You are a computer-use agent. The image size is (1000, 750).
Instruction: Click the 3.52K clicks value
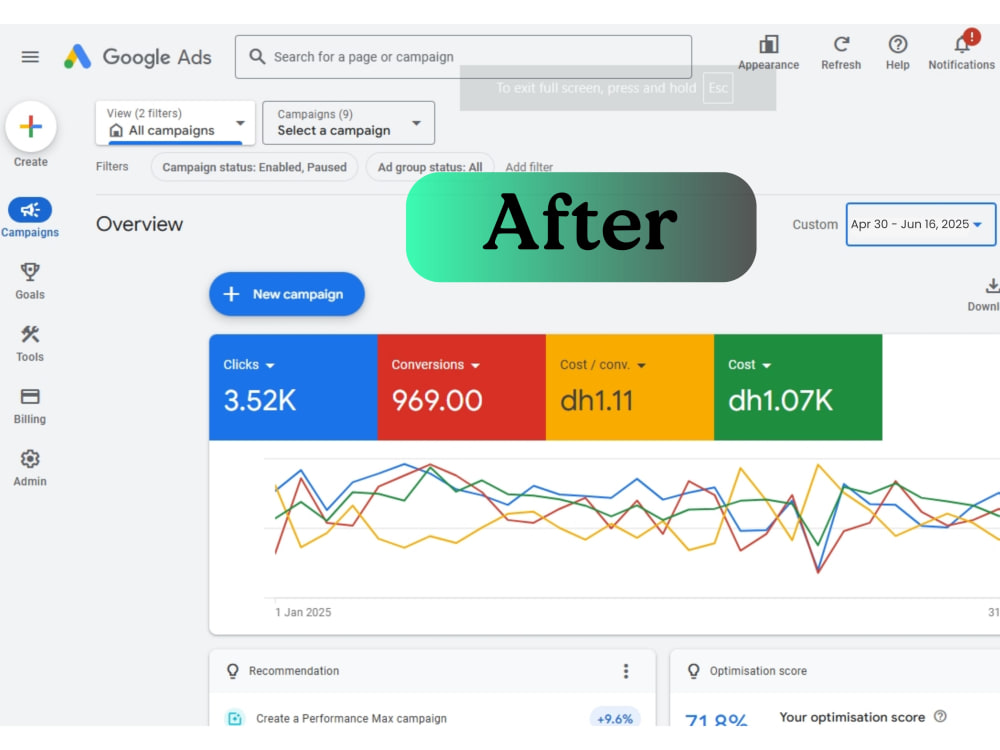coord(260,401)
